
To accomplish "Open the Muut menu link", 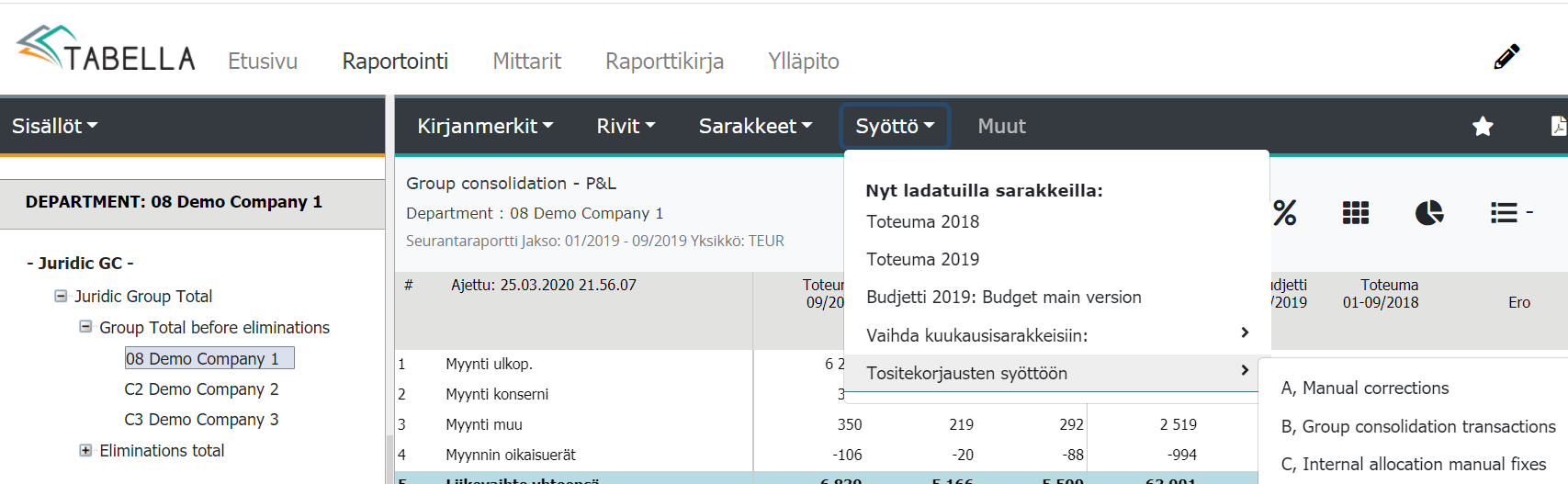I will (x=1001, y=127).
